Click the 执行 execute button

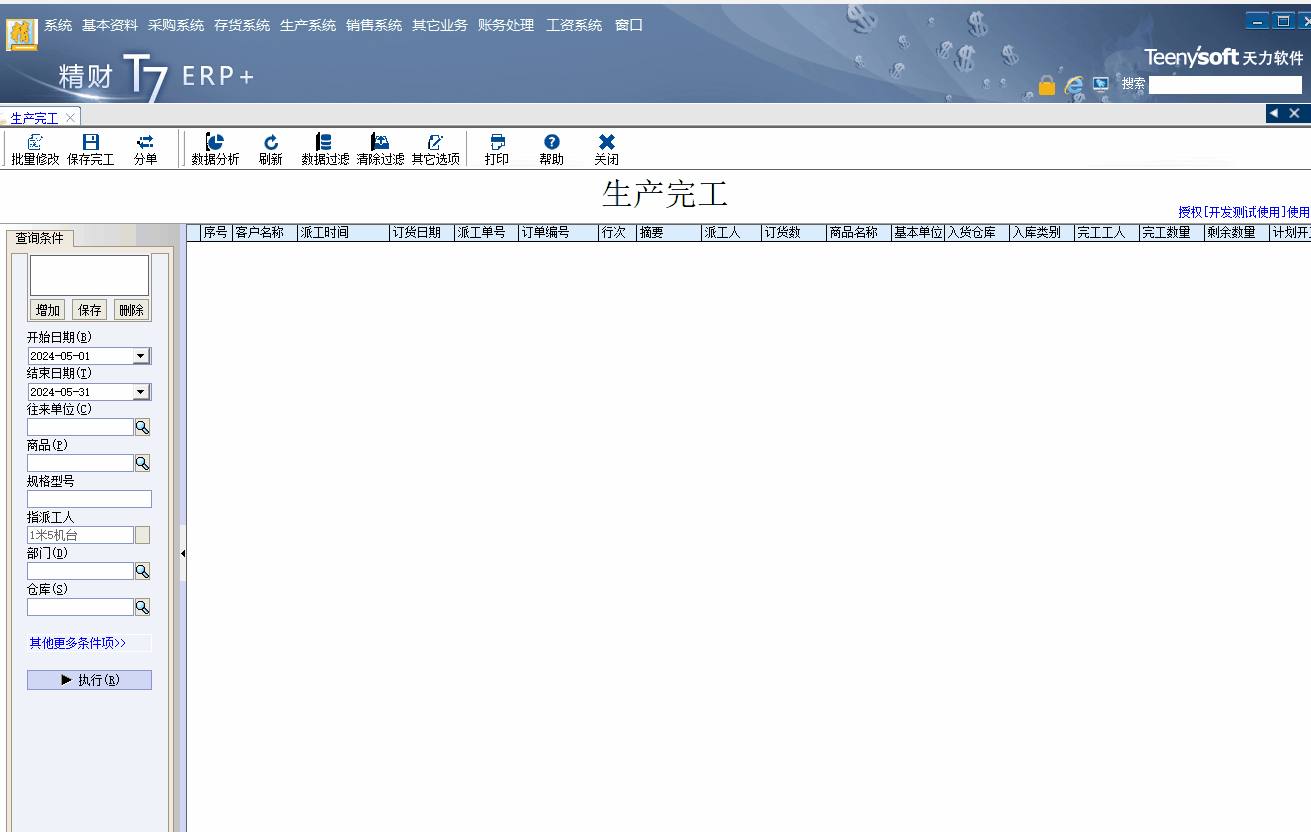click(89, 680)
